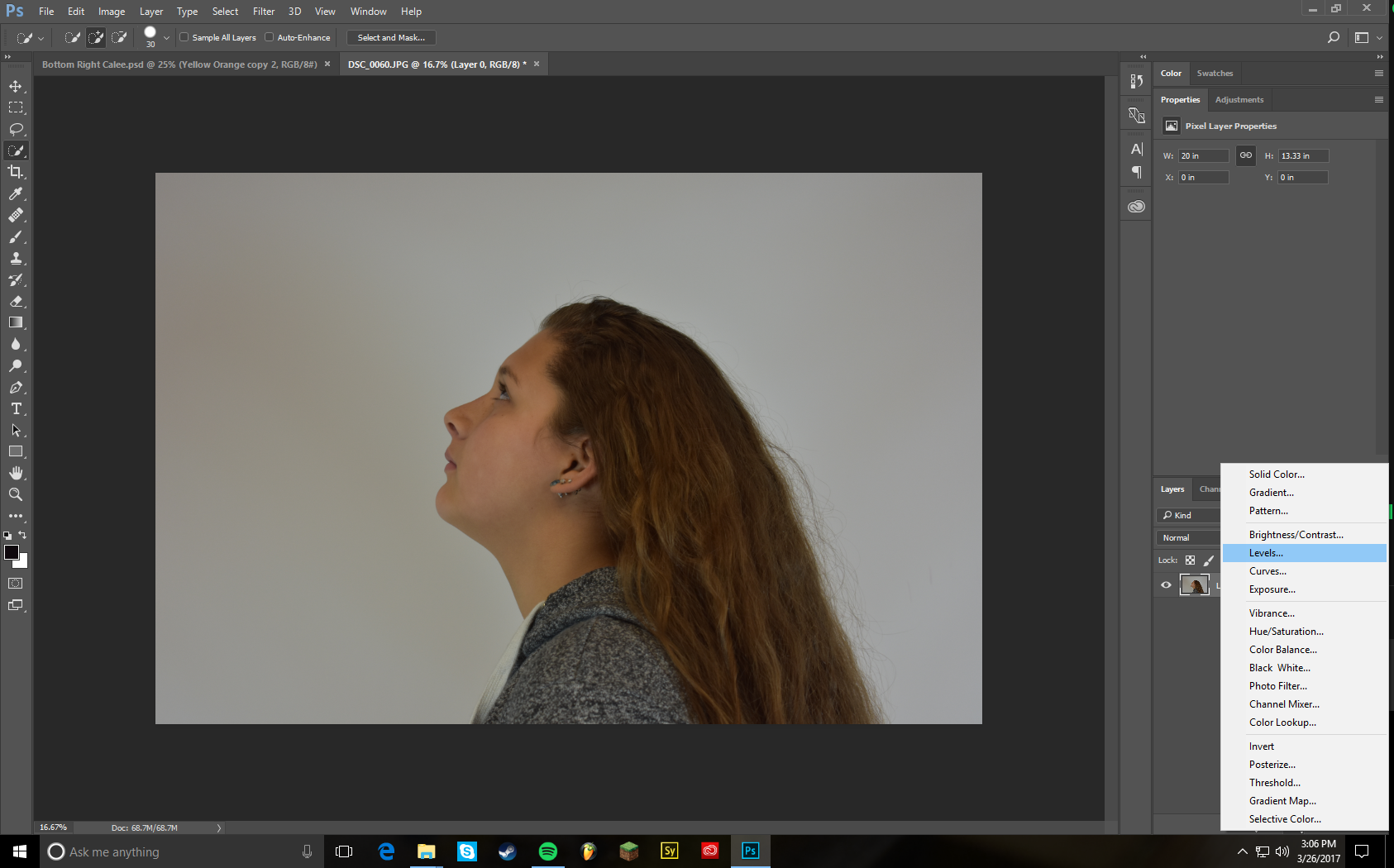
Task: Toggle Quick Mask mode
Action: point(16,584)
